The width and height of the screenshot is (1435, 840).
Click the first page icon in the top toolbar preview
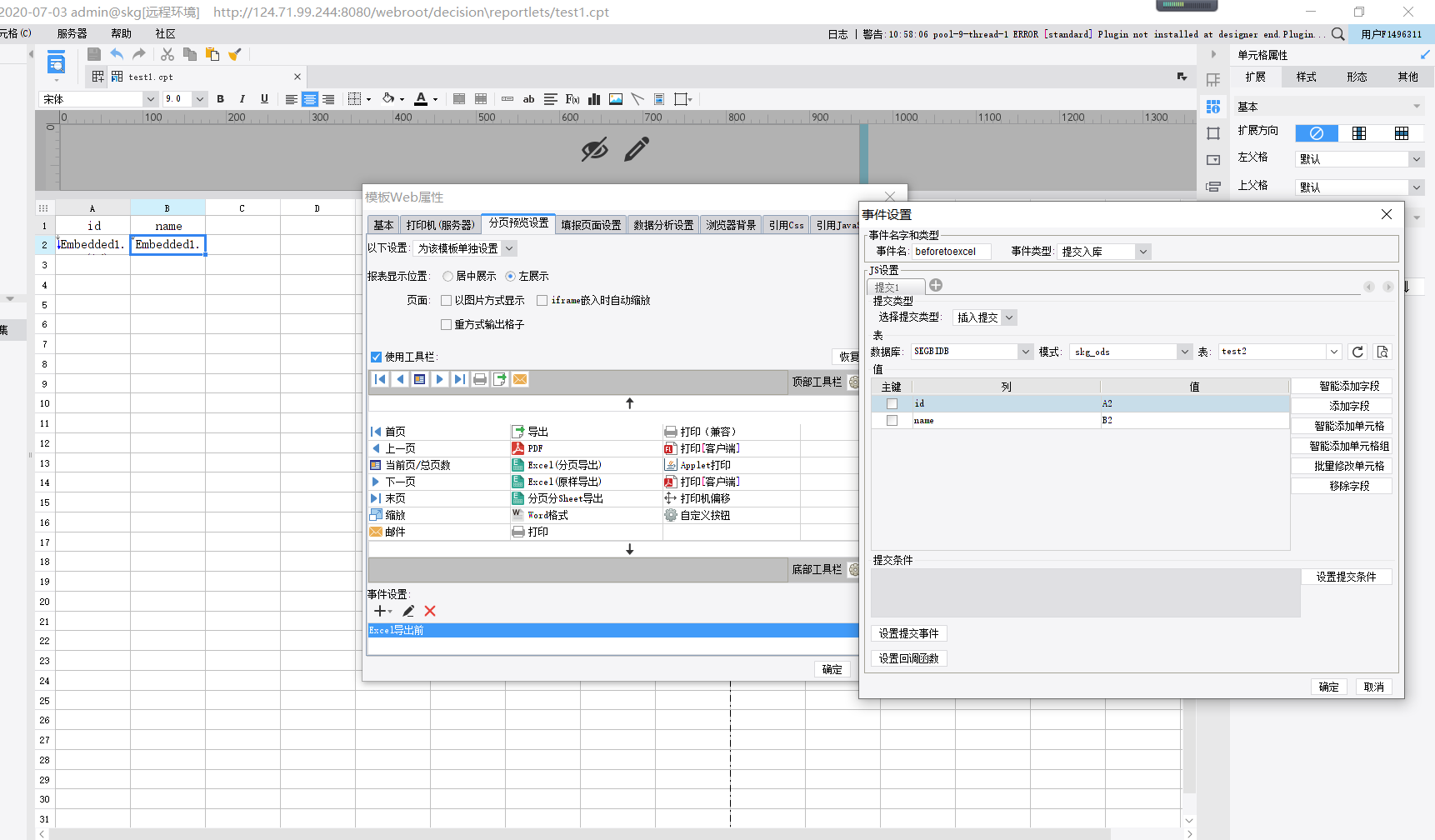pos(380,379)
